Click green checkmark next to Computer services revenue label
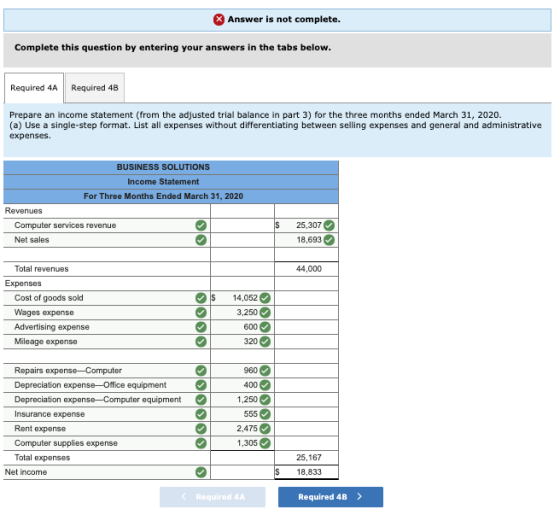 tap(201, 225)
